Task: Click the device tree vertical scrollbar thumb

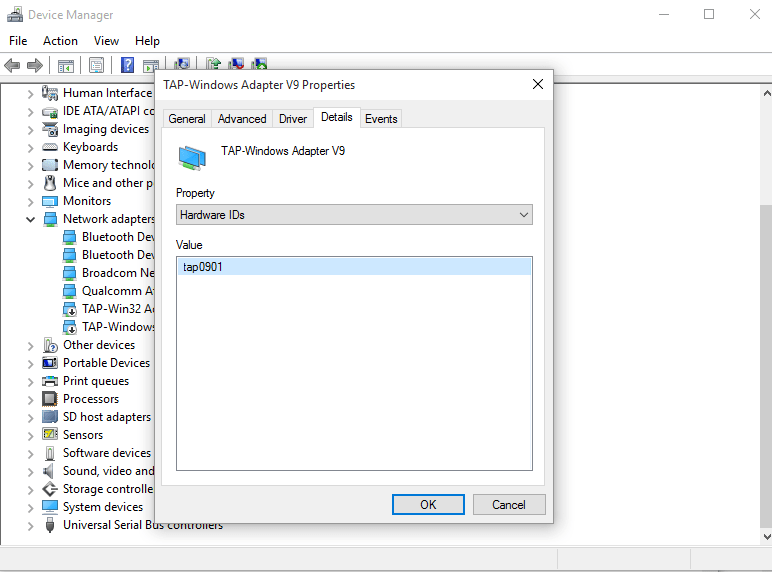Action: [x=766, y=365]
